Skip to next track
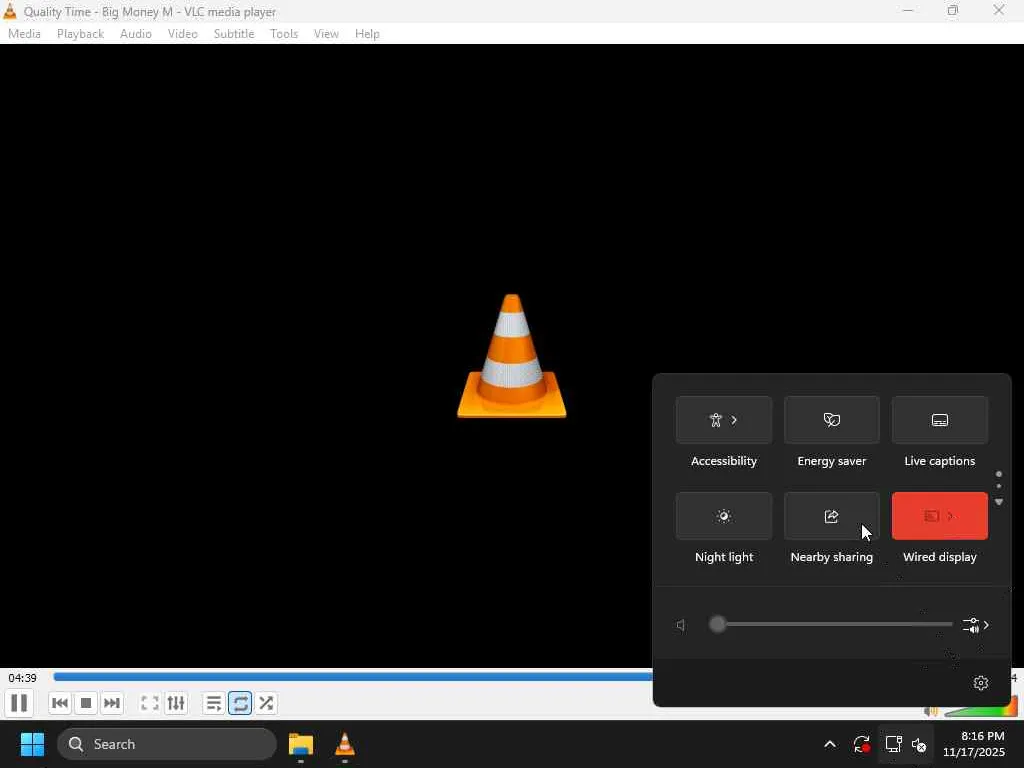Viewport: 1024px width, 768px height. (x=112, y=703)
